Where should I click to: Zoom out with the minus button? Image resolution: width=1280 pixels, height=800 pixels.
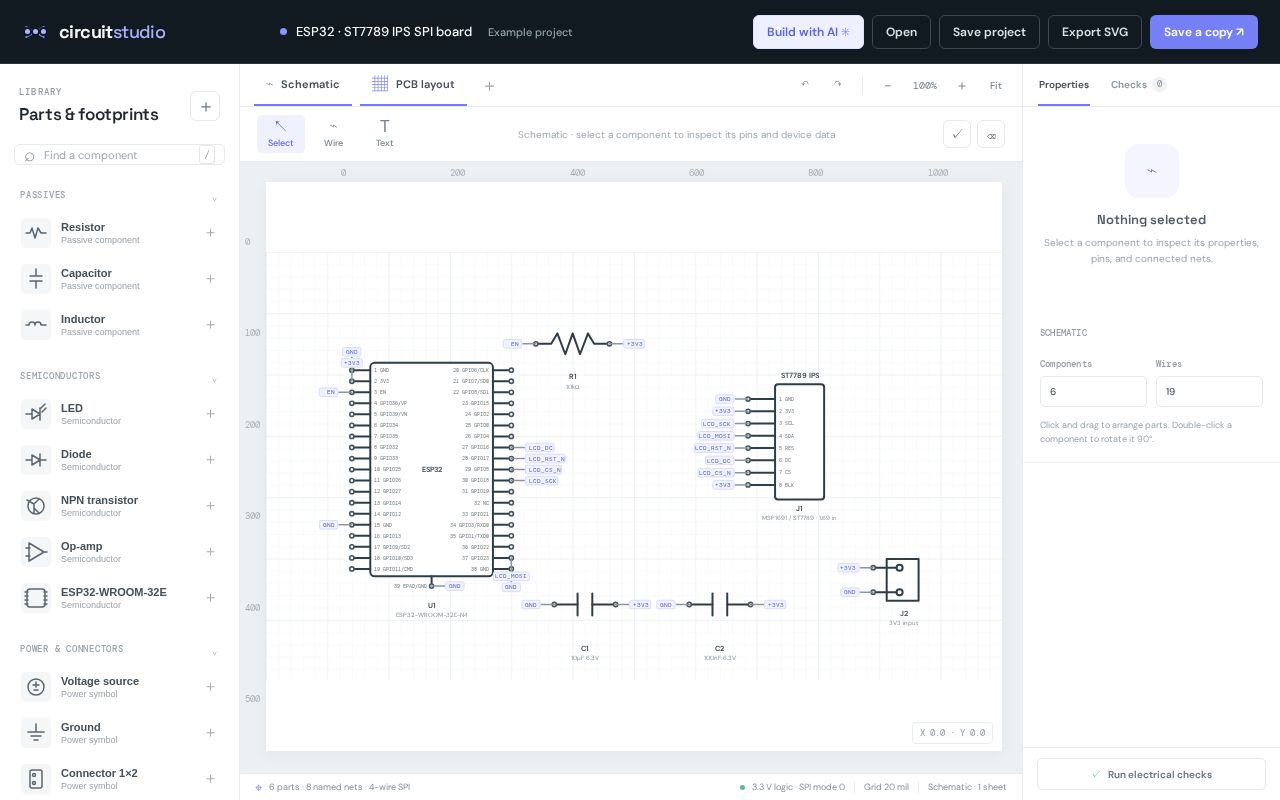coord(887,86)
